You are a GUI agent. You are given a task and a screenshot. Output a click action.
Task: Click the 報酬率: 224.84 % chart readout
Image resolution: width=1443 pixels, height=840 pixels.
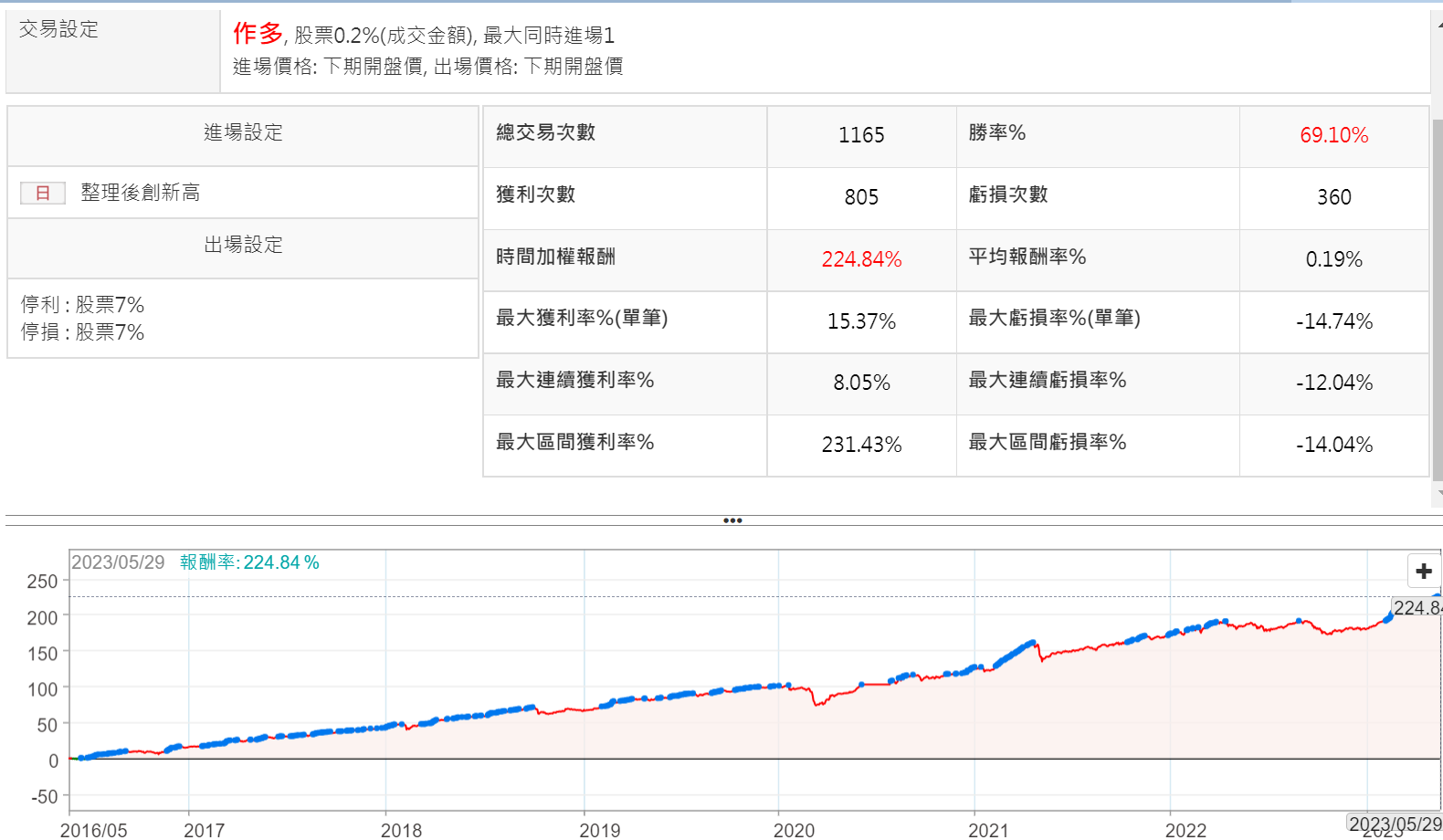tap(249, 562)
